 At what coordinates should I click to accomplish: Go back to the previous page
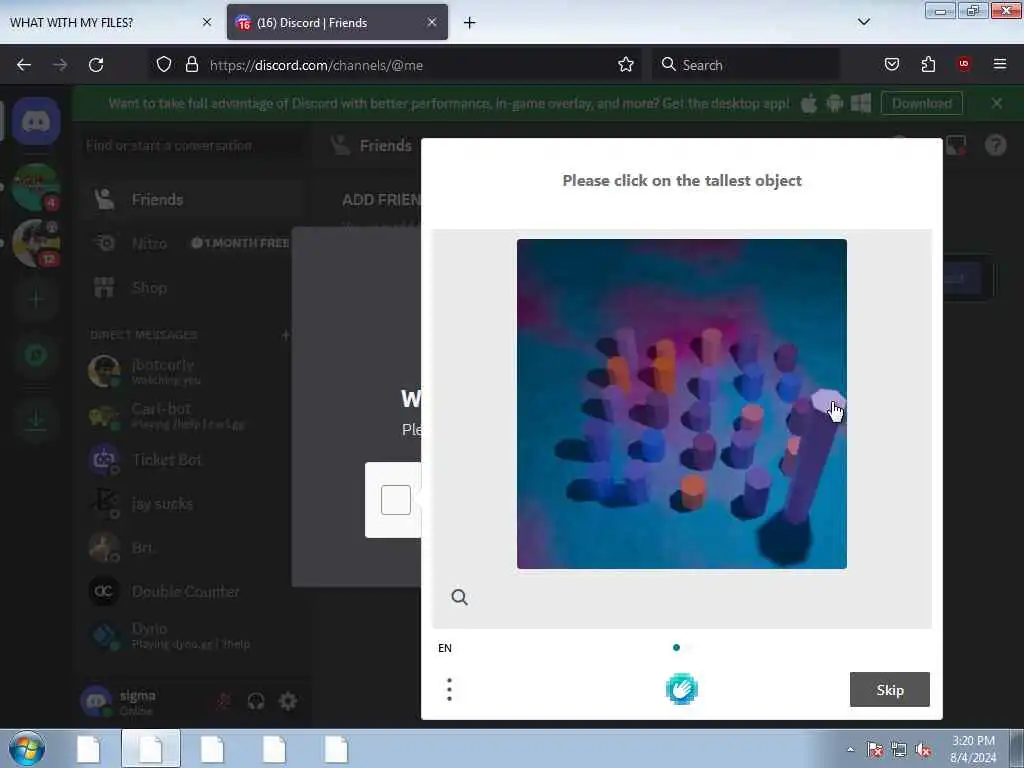coord(24,65)
